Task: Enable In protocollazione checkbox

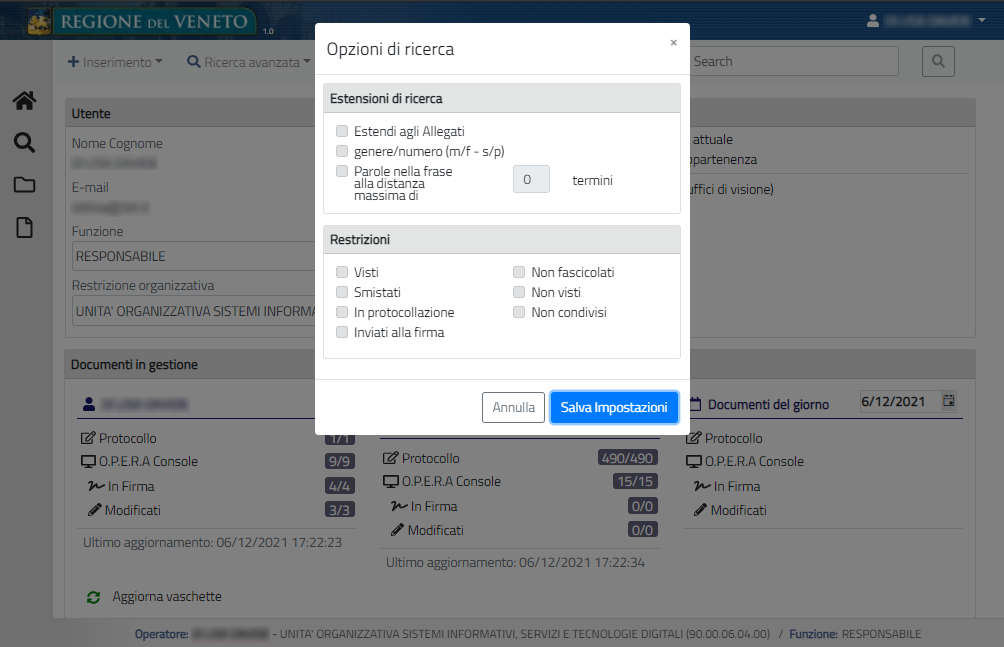Action: (342, 312)
